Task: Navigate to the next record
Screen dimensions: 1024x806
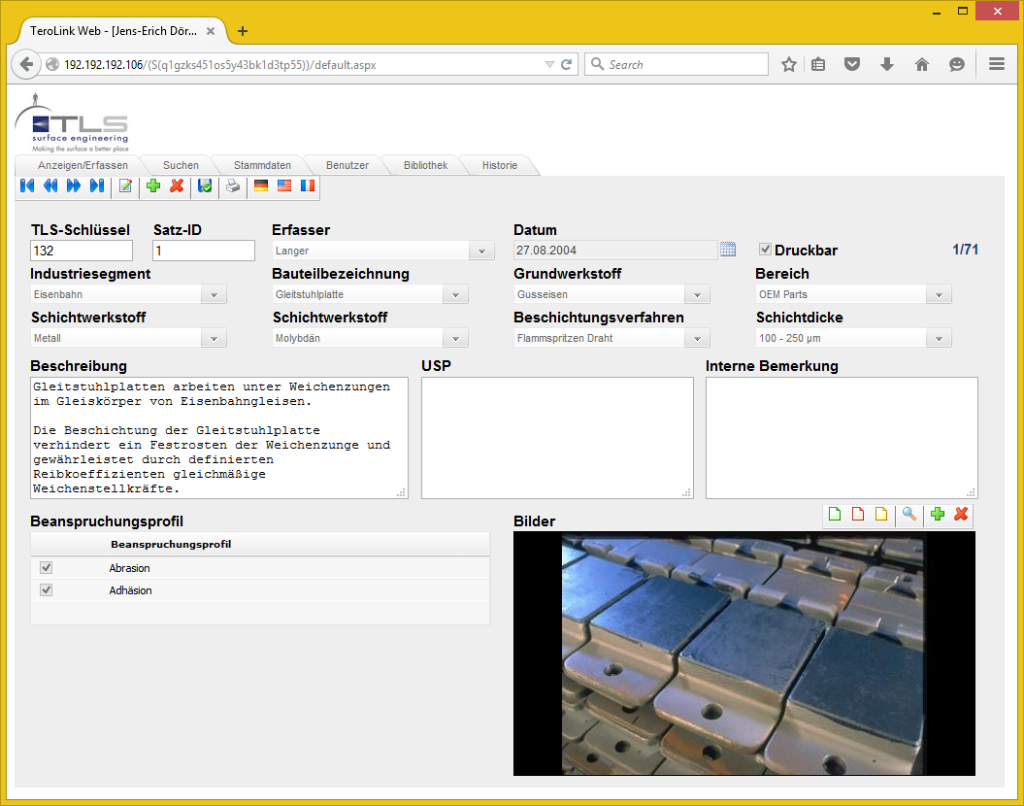Action: pos(73,185)
